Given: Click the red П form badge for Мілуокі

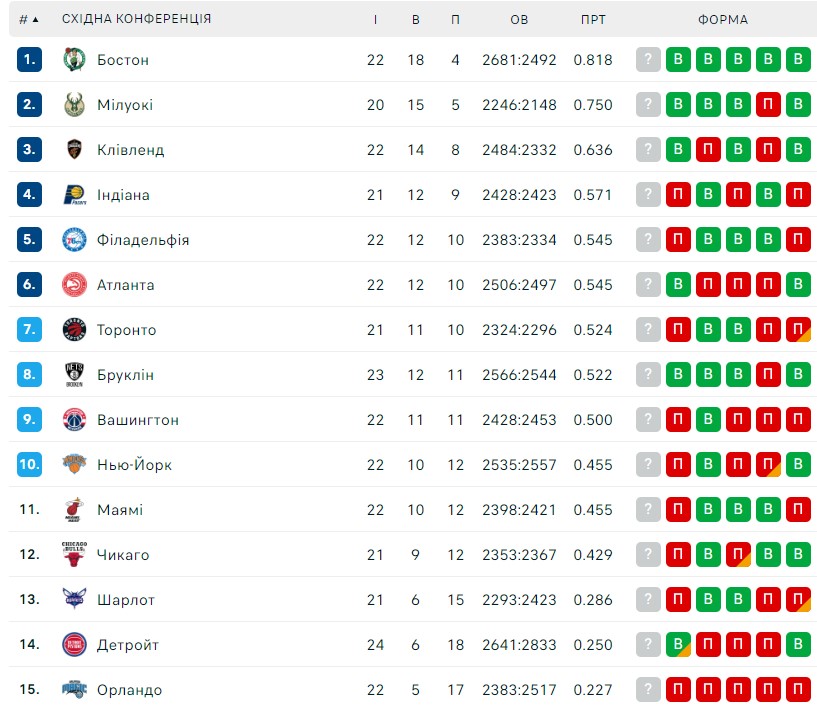Looking at the screenshot, I should tap(768, 105).
